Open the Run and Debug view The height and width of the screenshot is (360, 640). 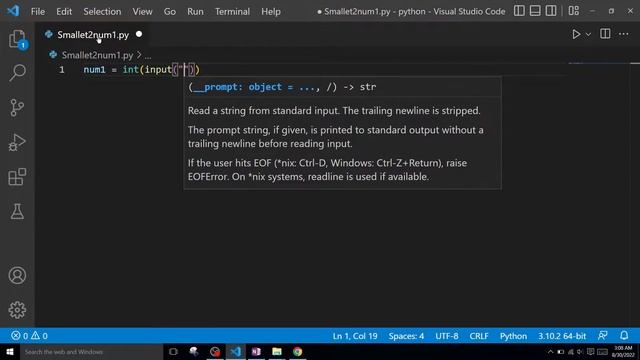[17, 142]
